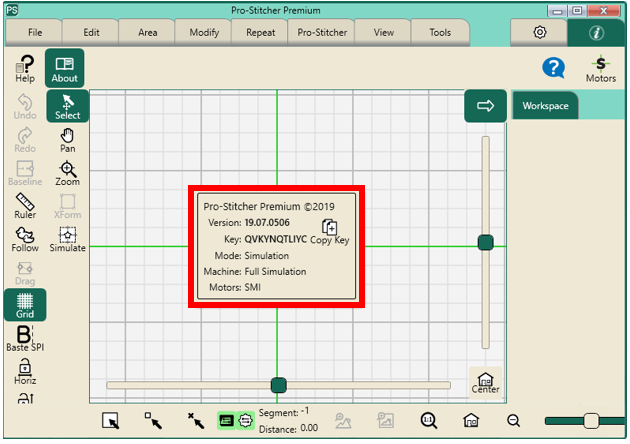This screenshot has height=444, width=630.
Task: Click the square-start arrow icon
Action: coord(153,421)
